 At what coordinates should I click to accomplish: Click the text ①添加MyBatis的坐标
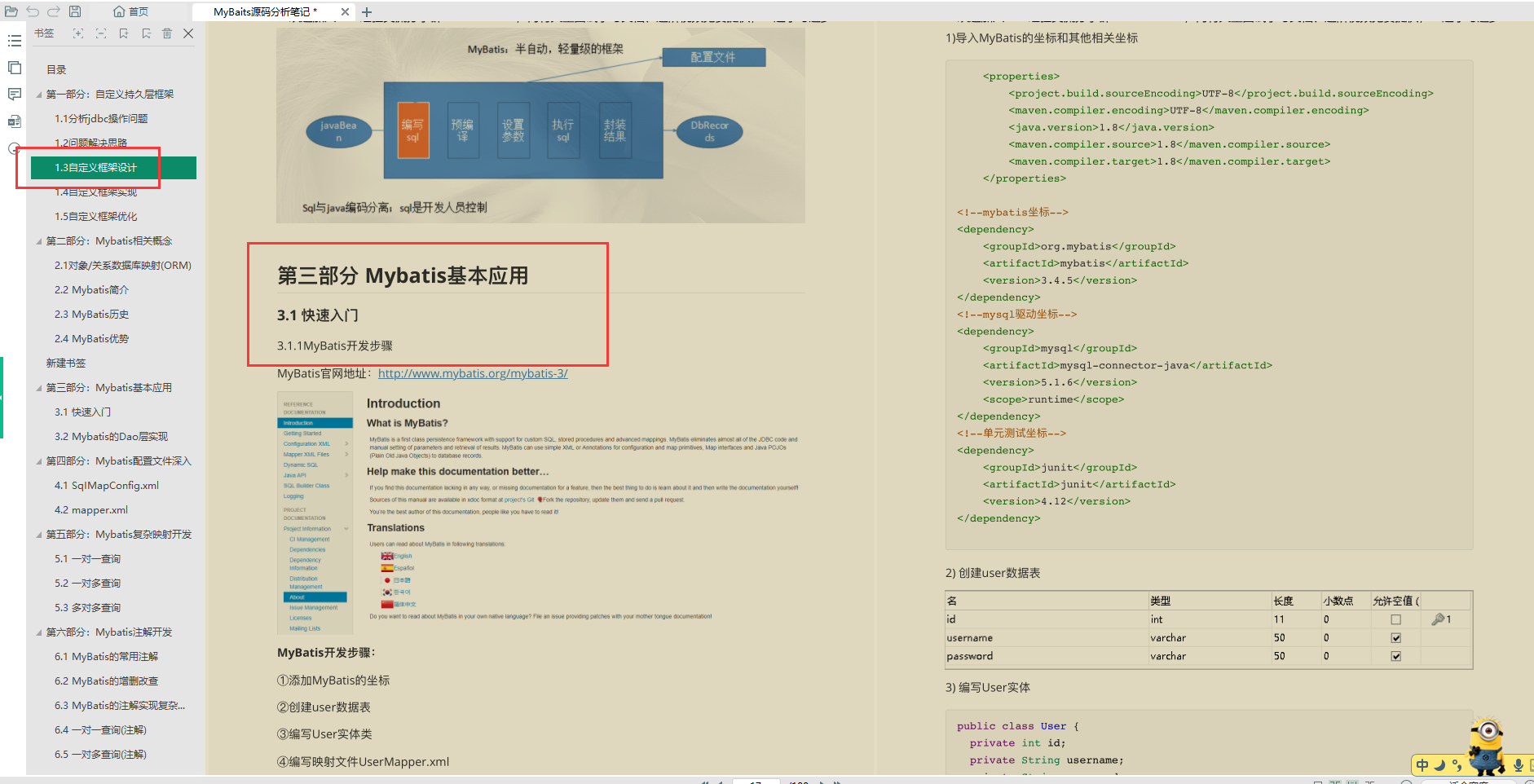(x=333, y=680)
